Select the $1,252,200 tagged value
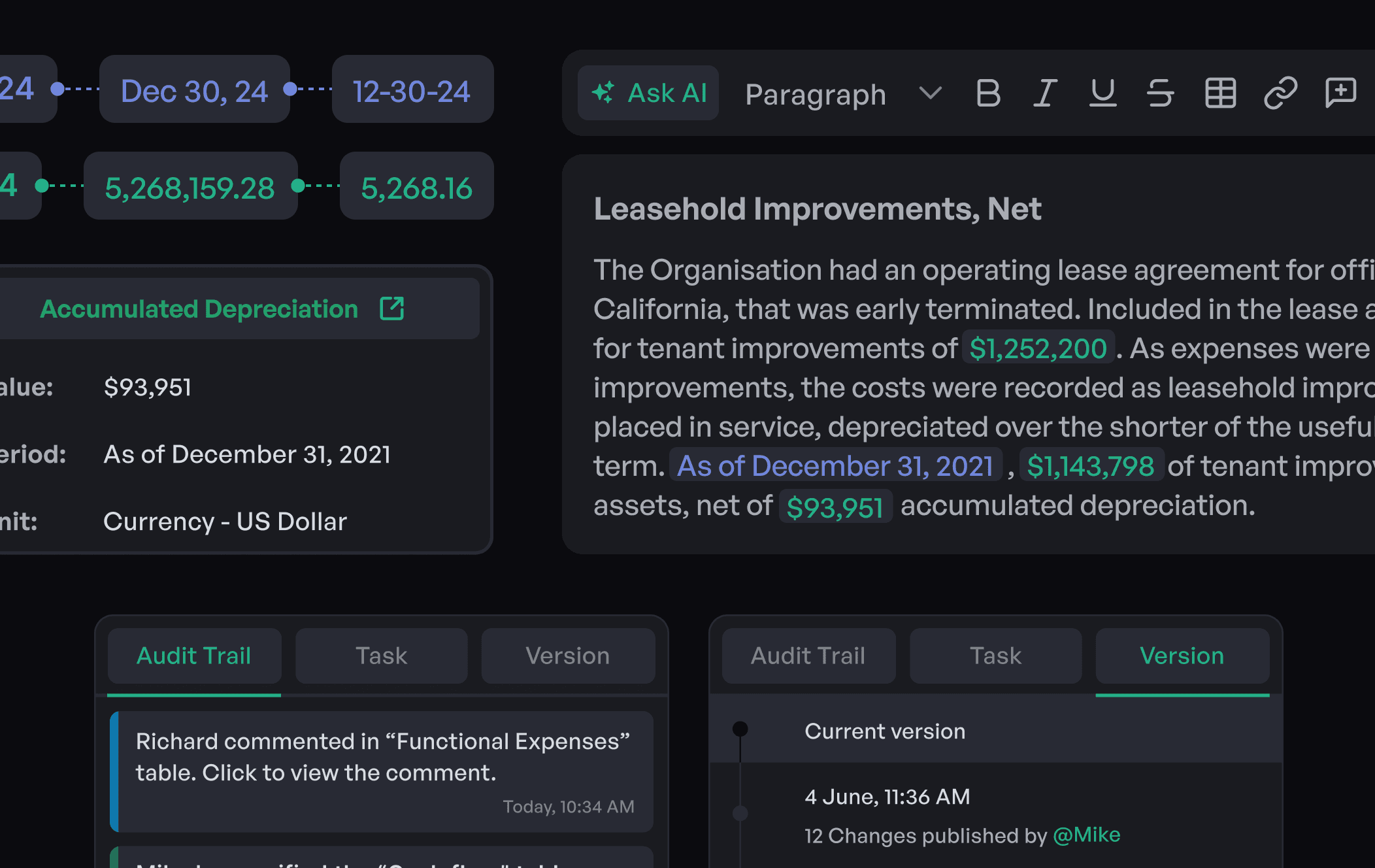Screen dimensions: 1375x868 [x=1038, y=348]
